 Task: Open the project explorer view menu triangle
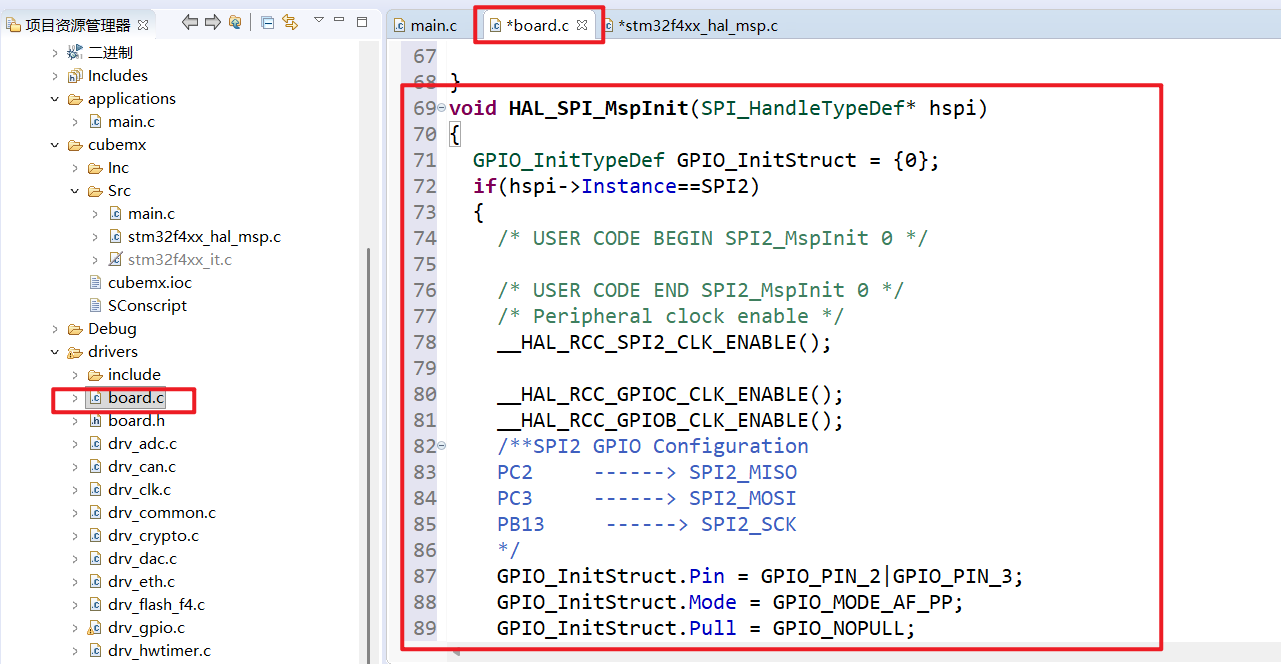[x=319, y=20]
